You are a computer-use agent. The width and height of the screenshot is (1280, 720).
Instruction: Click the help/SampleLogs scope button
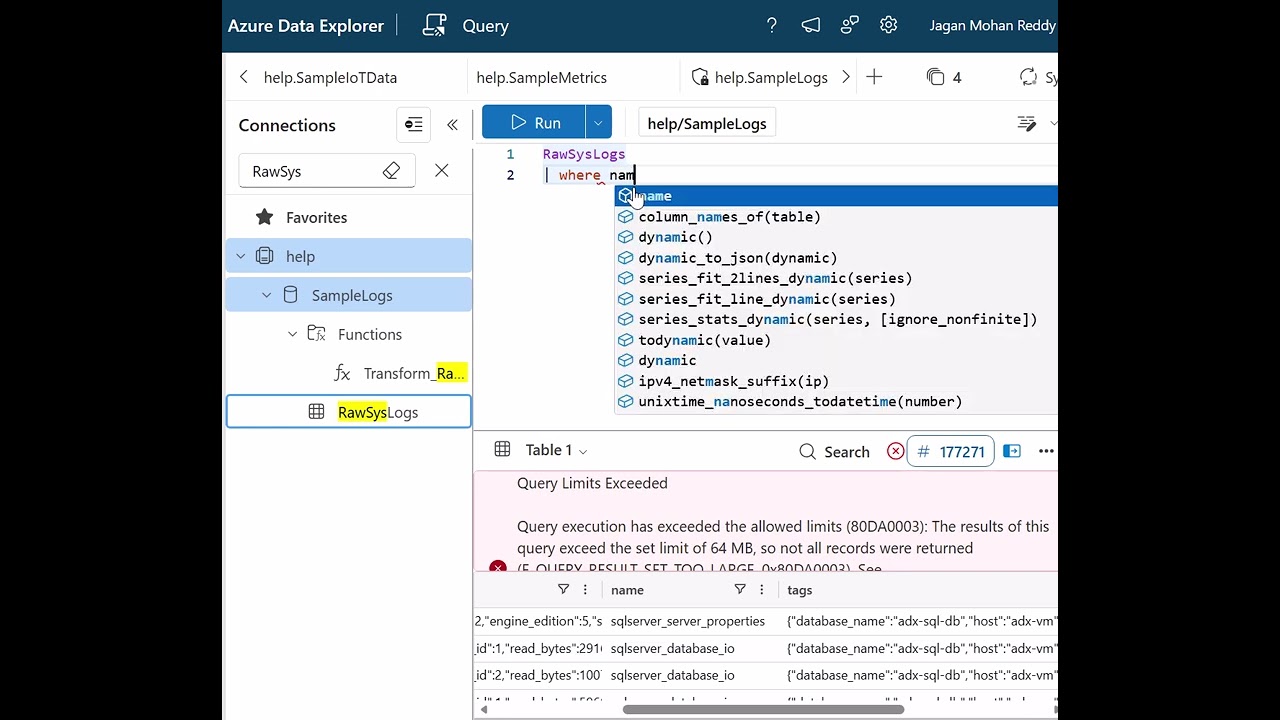(707, 123)
